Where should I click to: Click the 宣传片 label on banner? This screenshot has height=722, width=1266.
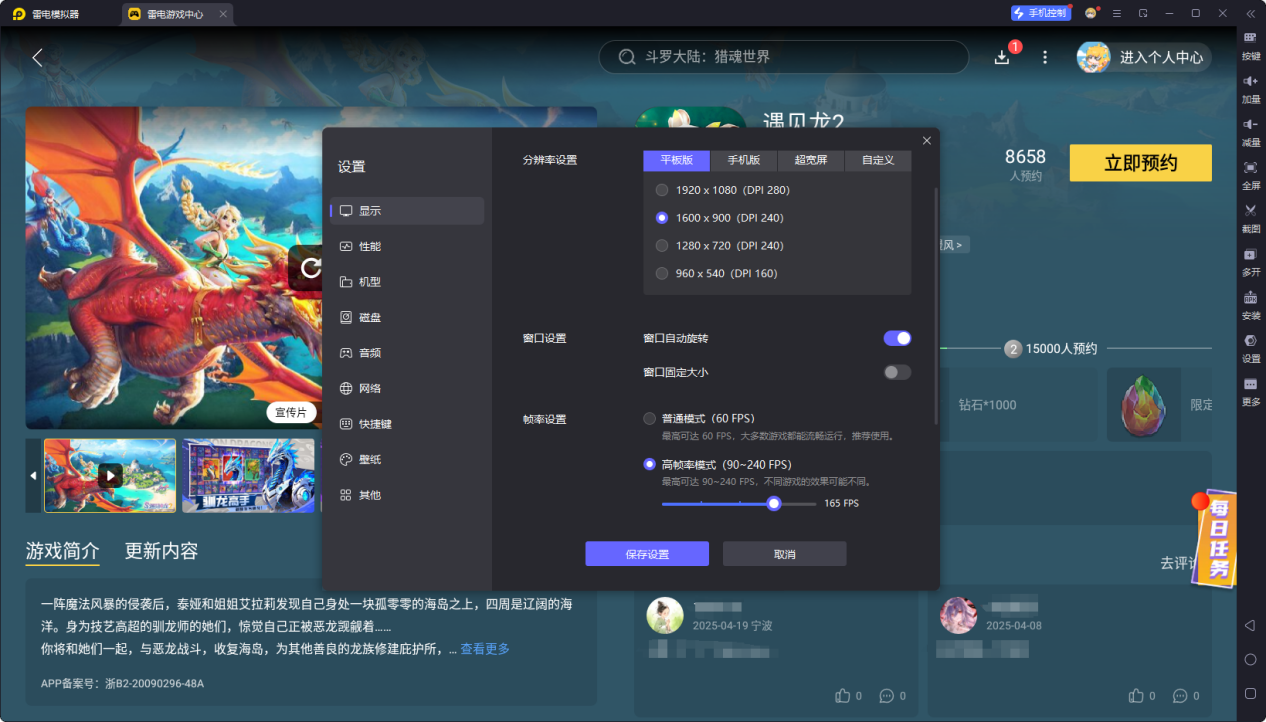point(292,412)
